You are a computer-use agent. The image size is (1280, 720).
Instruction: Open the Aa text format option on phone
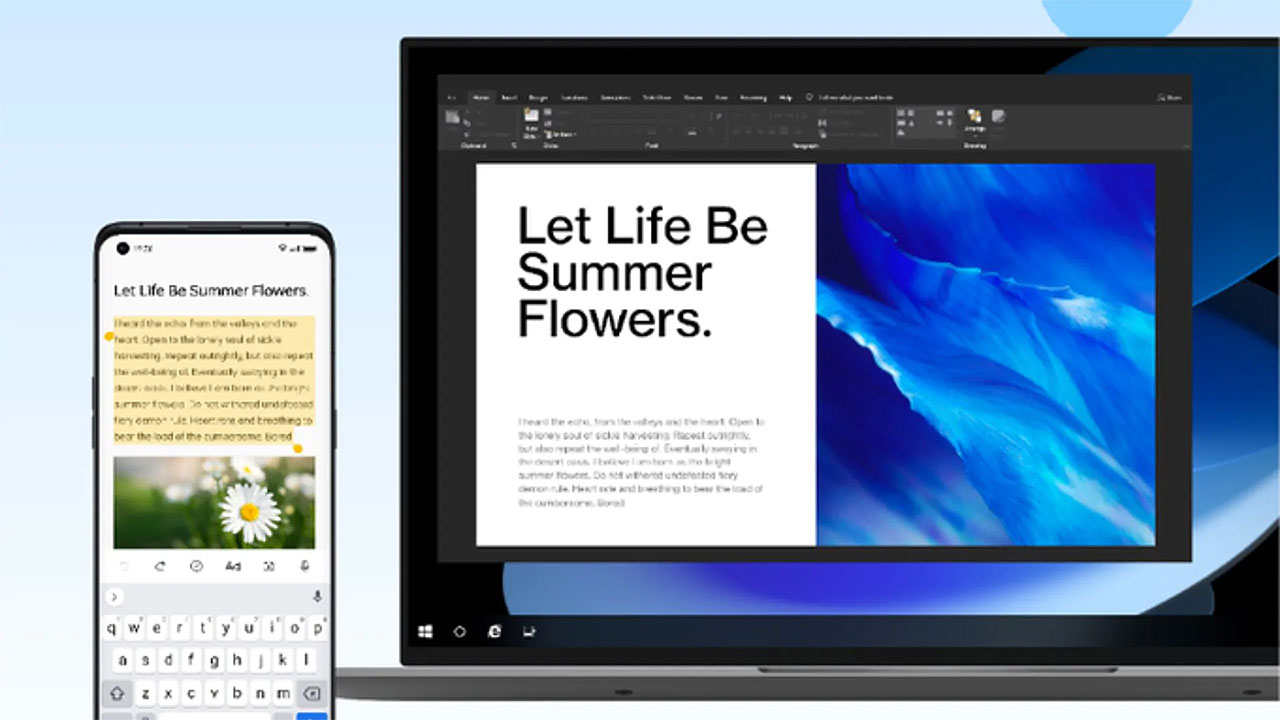point(233,566)
